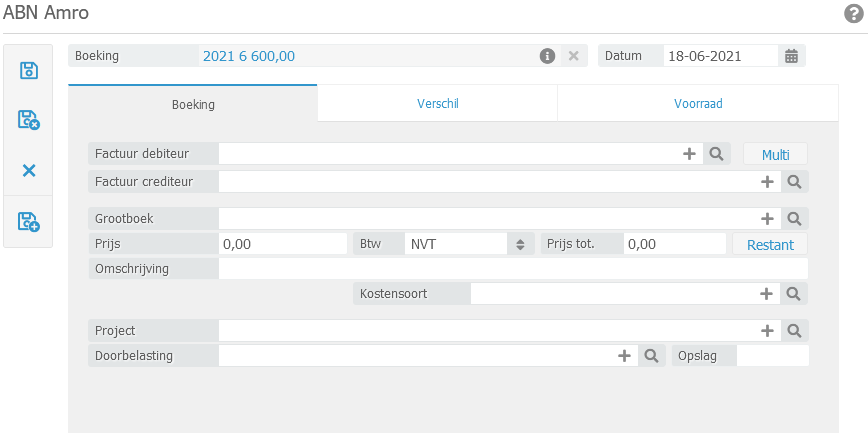Open the help question mark icon

[x=853, y=14]
